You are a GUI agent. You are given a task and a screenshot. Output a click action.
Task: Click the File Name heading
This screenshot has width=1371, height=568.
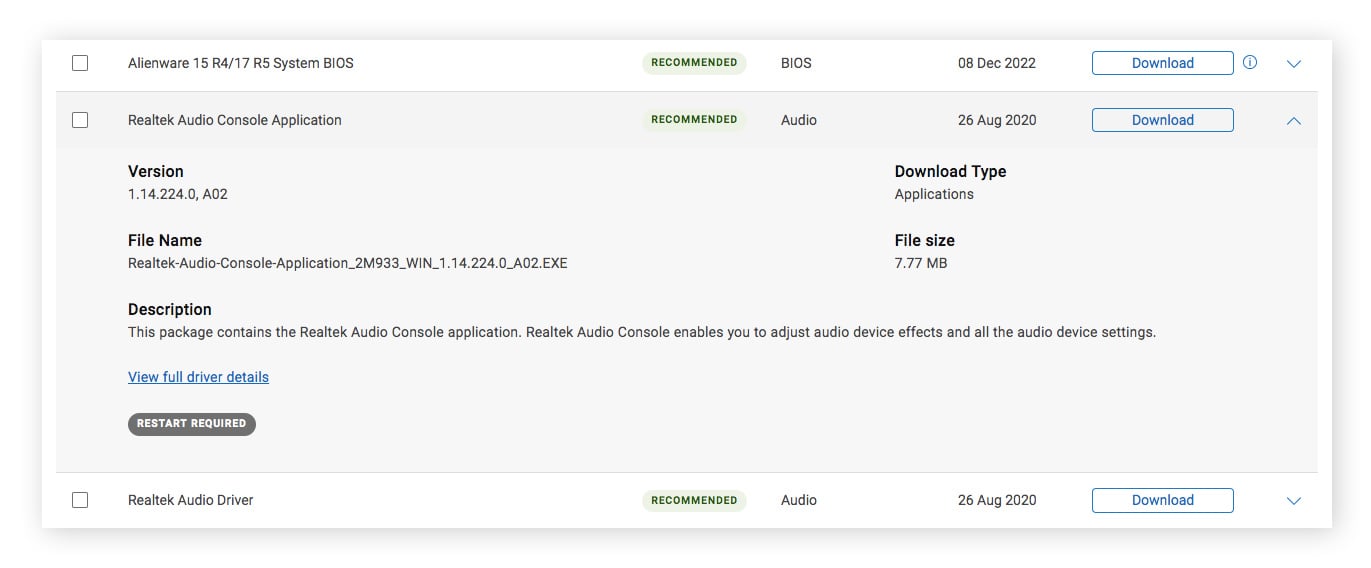(165, 240)
